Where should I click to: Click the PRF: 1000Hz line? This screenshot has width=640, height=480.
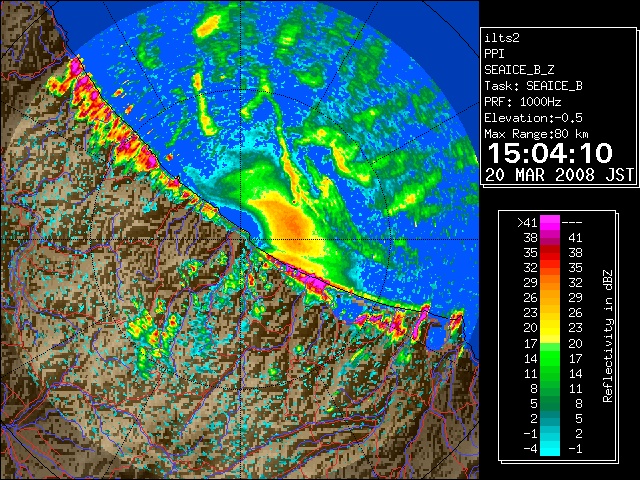[522, 102]
